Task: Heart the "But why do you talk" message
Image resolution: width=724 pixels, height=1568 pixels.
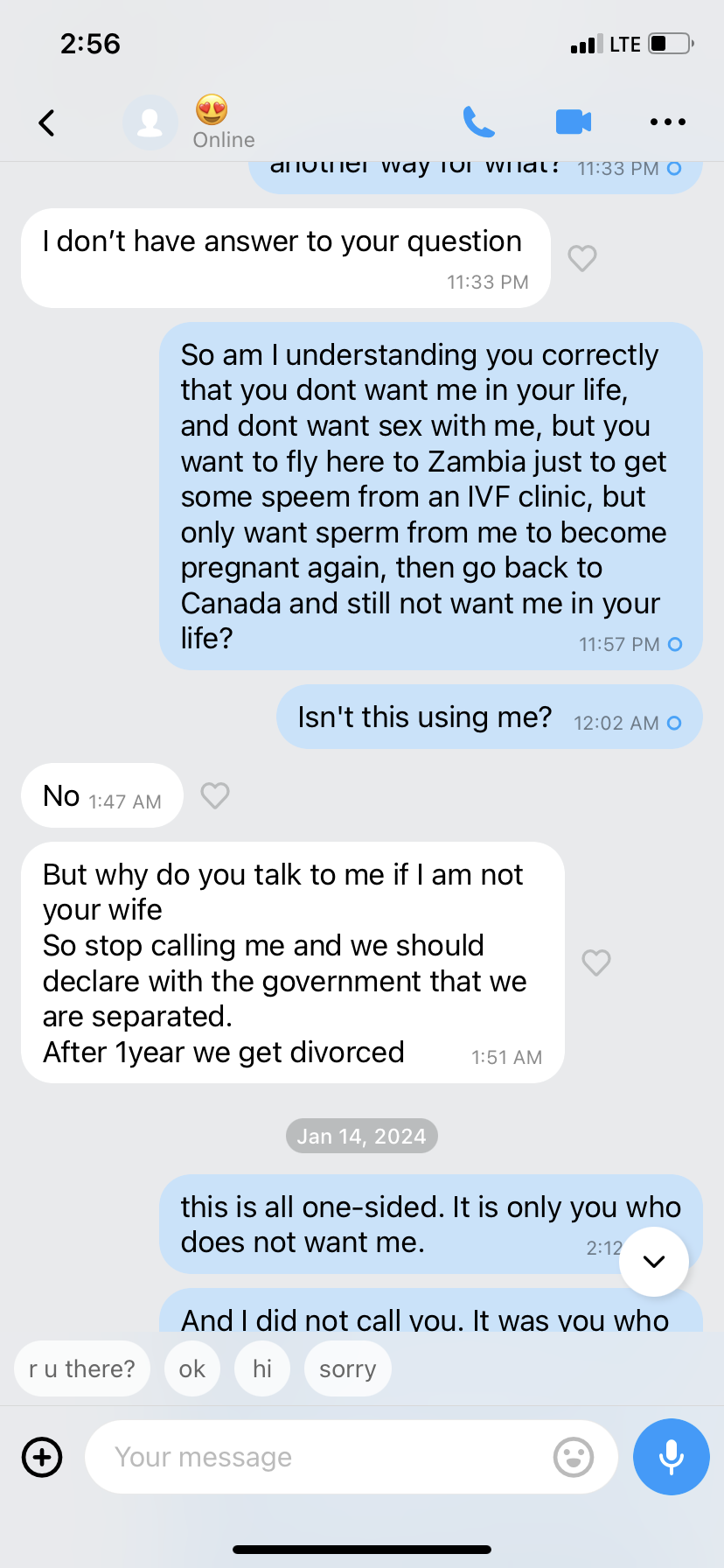Action: 596,962
